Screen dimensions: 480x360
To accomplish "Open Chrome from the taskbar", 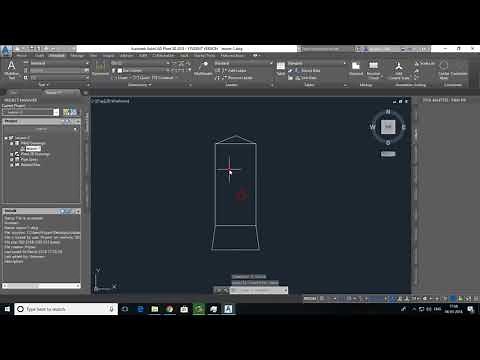I will tap(170, 309).
